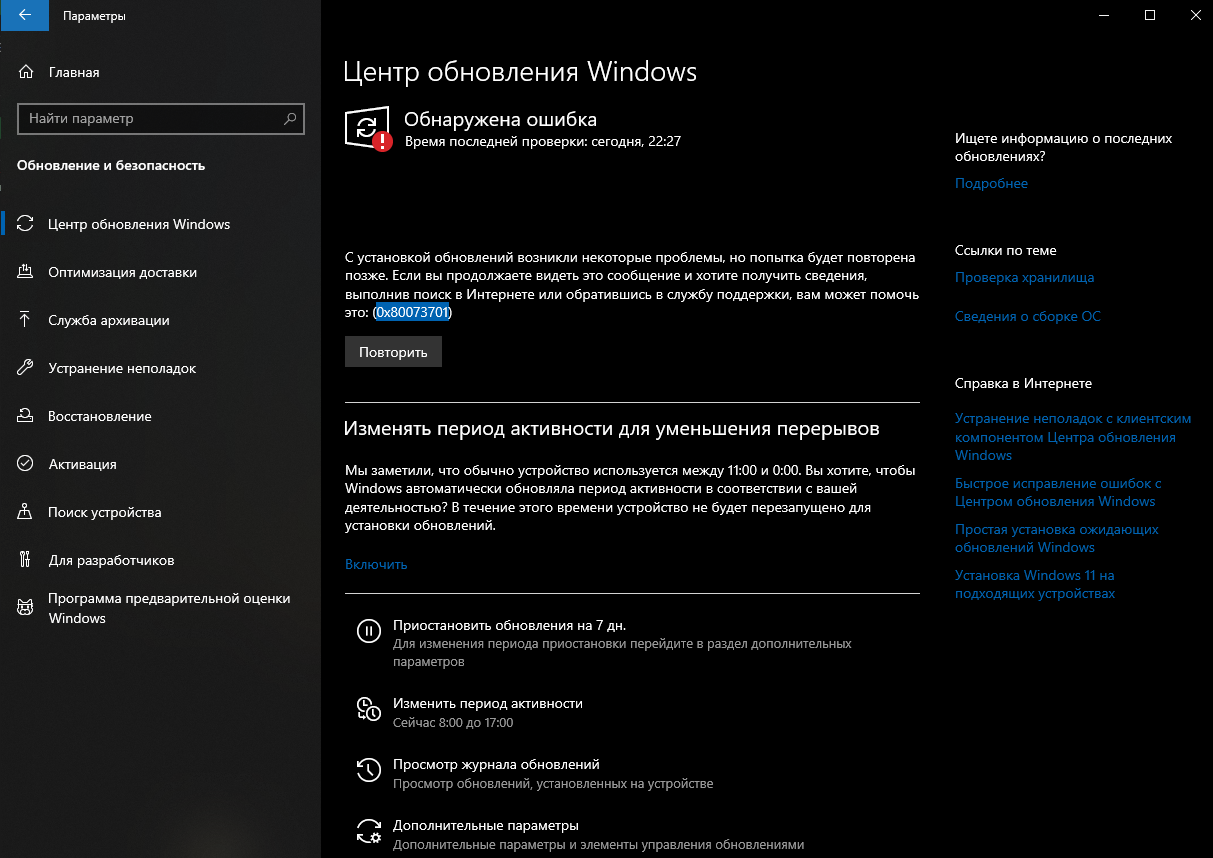The width and height of the screenshot is (1213, 858).
Task: Click the highlighted error code 0x80073701
Action: pyautogui.click(x=413, y=313)
